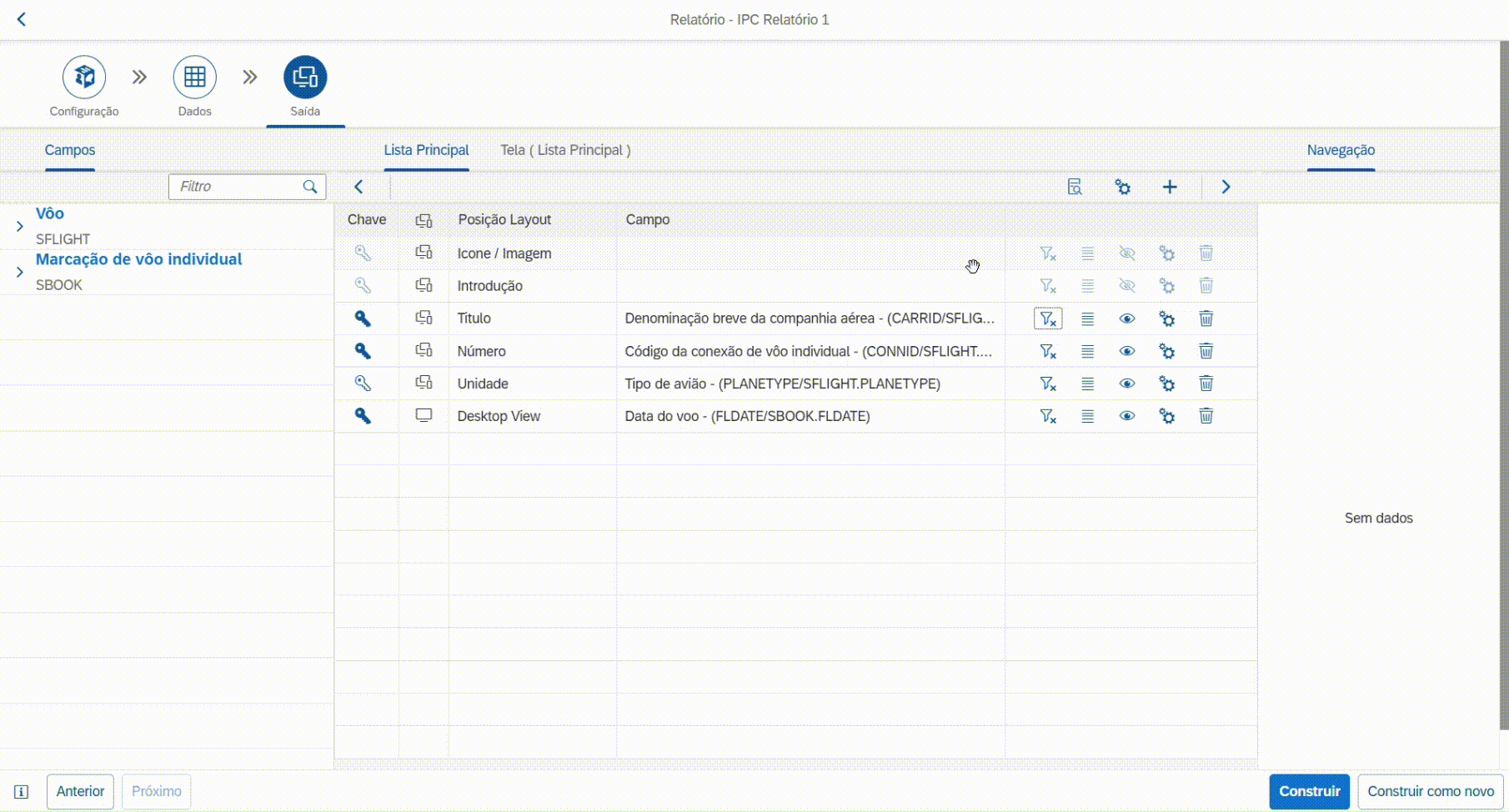Screen dimensions: 1509x812
Task: Click the preview document icon in toolbar
Action: pos(1075,187)
